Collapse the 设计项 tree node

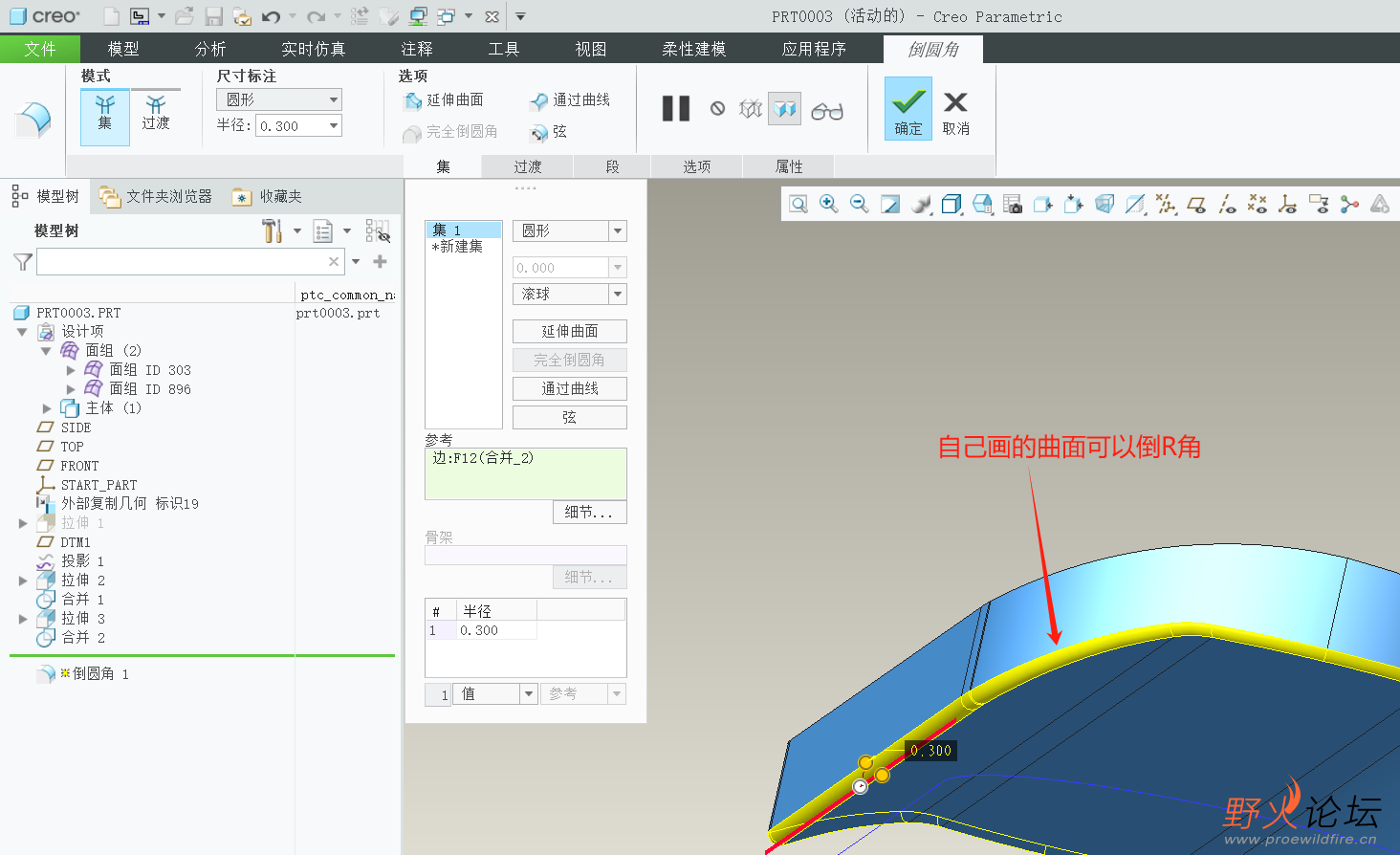(x=22, y=332)
